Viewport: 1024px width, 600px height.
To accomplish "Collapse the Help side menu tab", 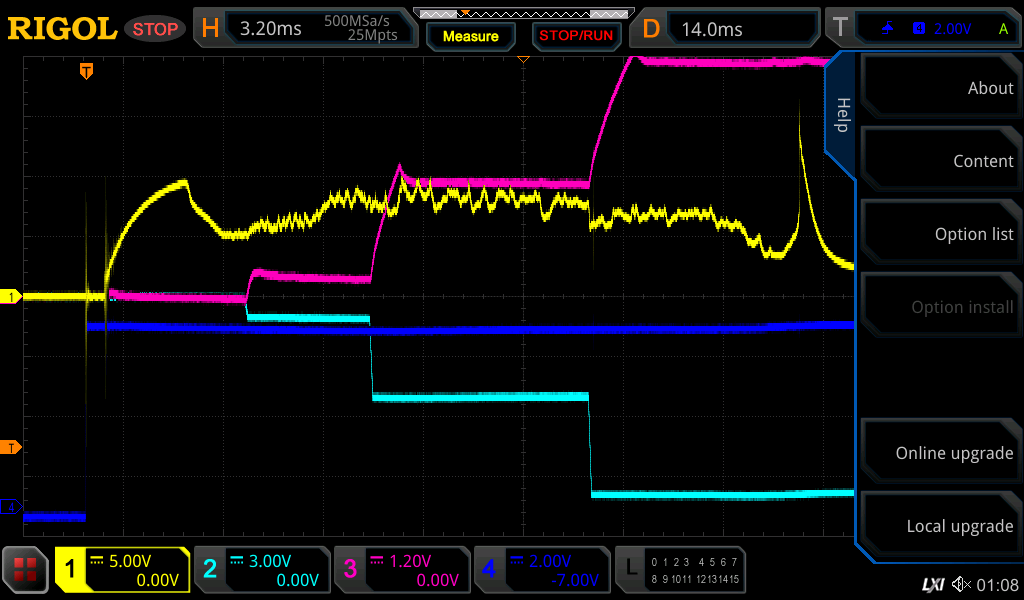I will [841, 115].
